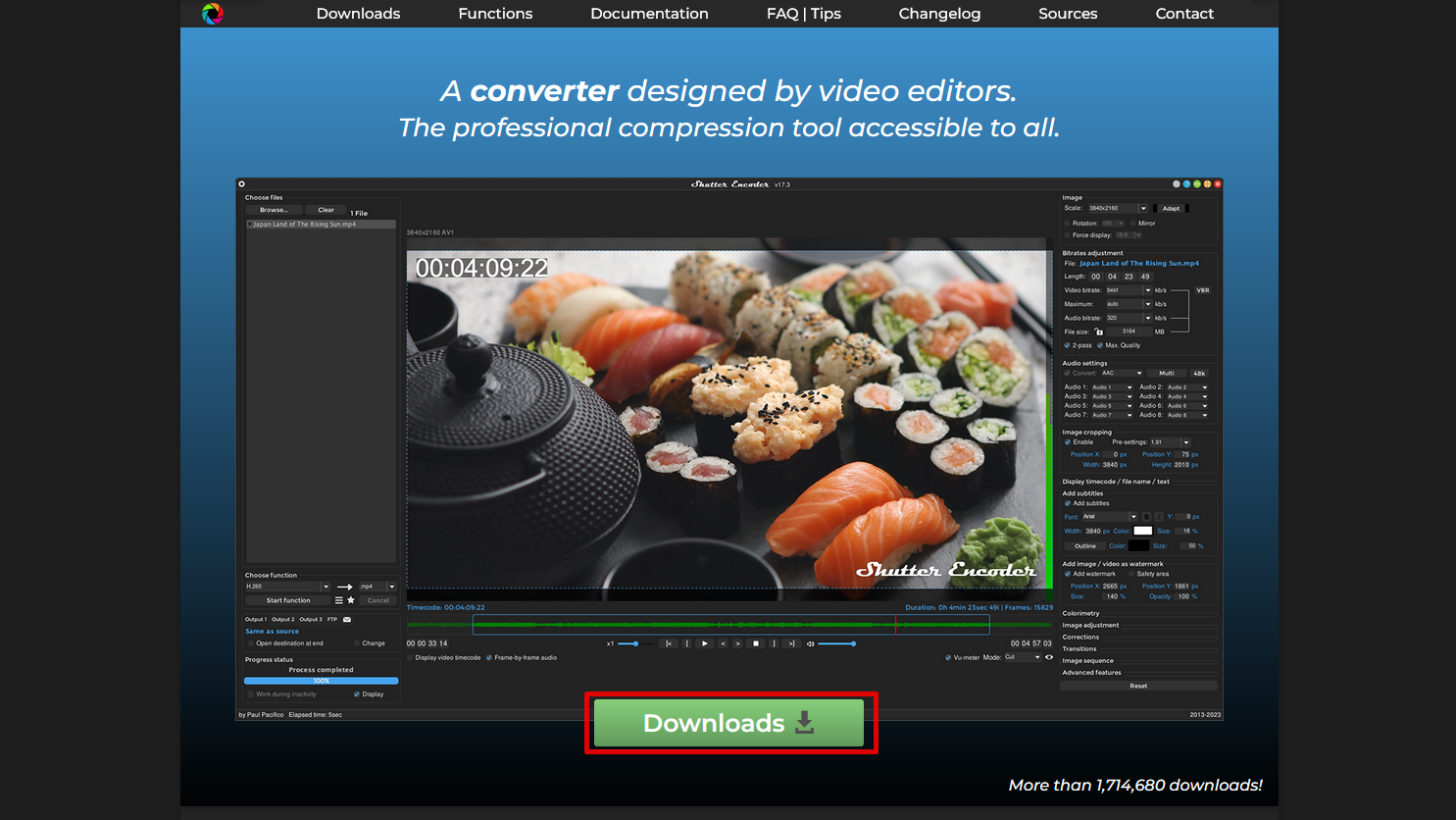The image size is (1456, 820).
Task: Click the download arrow icon on Downloads button
Action: click(x=805, y=723)
